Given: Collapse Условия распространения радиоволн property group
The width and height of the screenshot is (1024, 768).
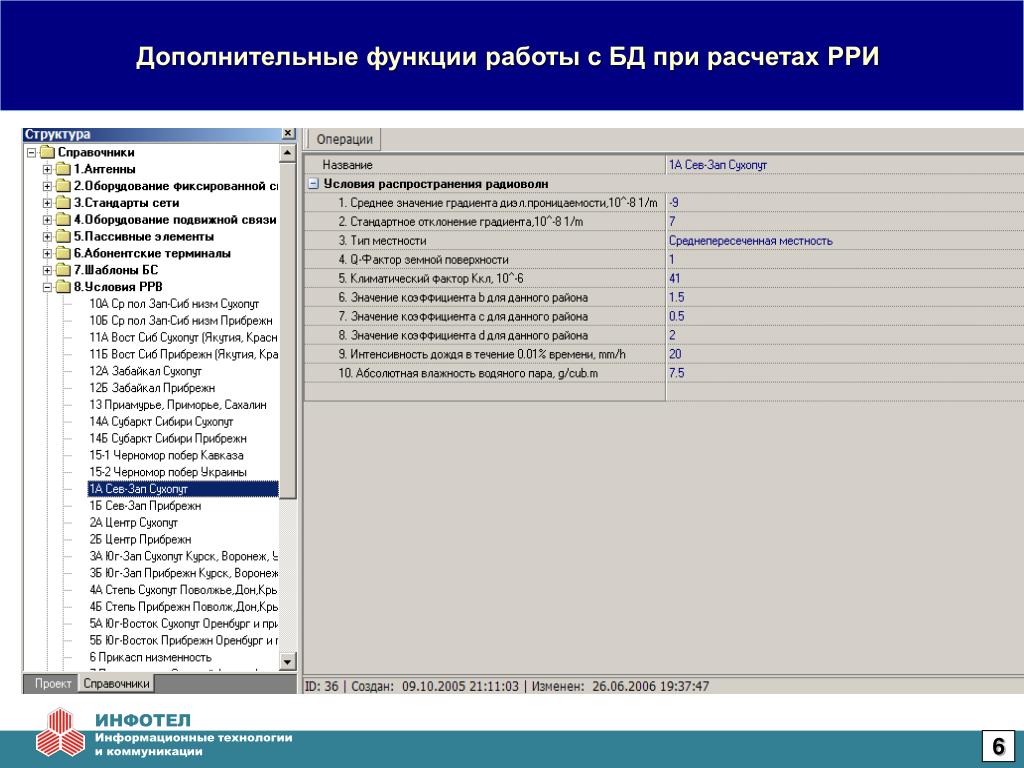Looking at the screenshot, I should pos(313,184).
